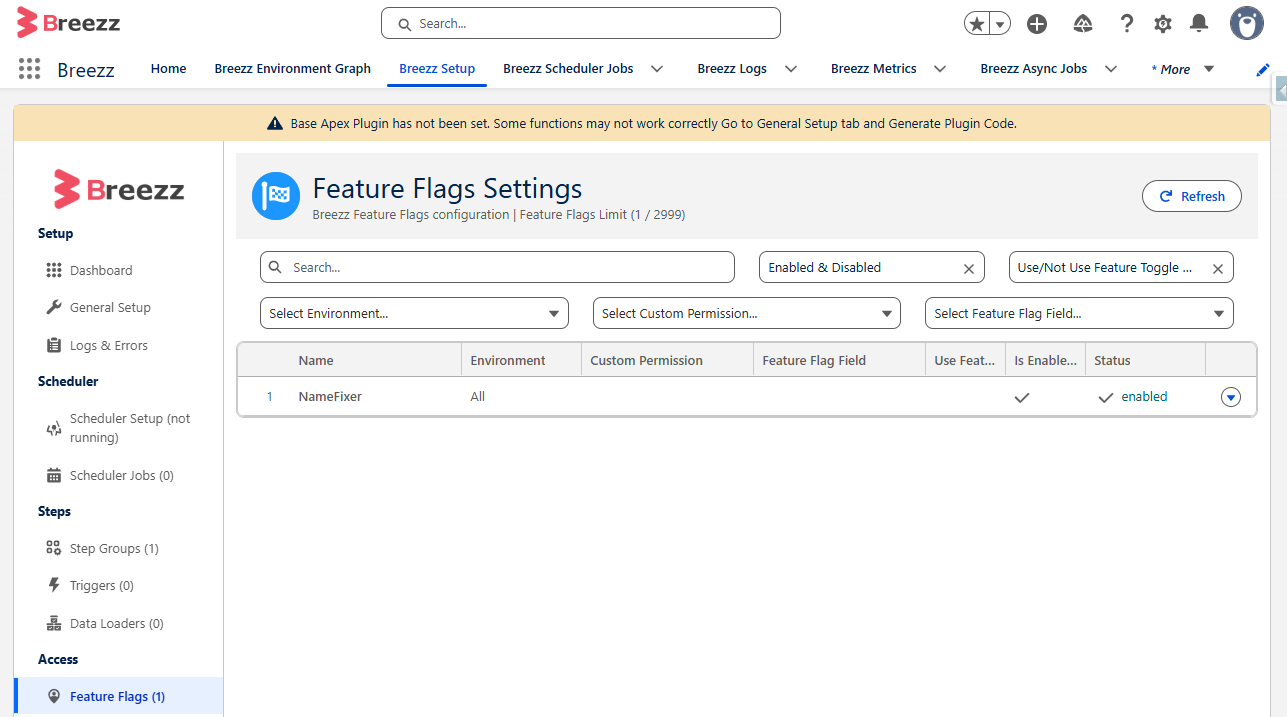This screenshot has height=717, width=1287.
Task: Open the Enabled & Disabled filter combobox
Action: tap(872, 267)
